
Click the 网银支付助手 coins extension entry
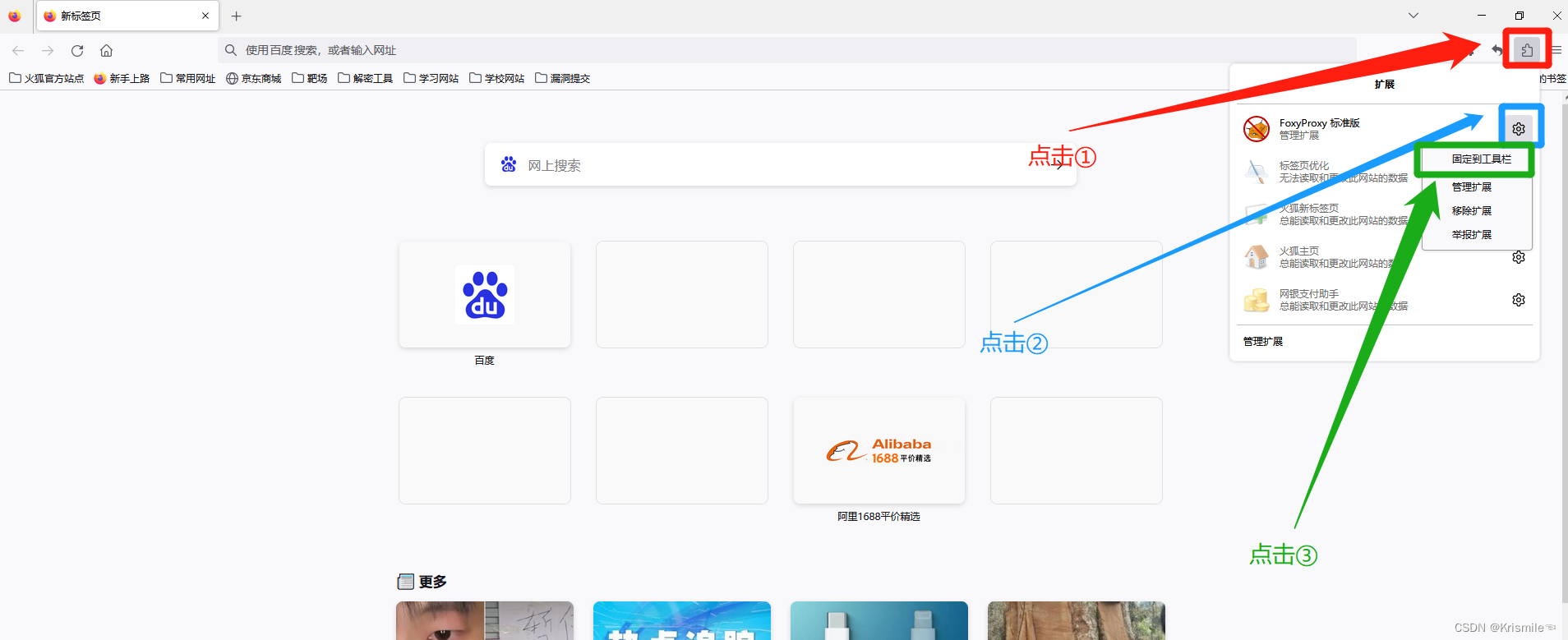pos(1372,300)
